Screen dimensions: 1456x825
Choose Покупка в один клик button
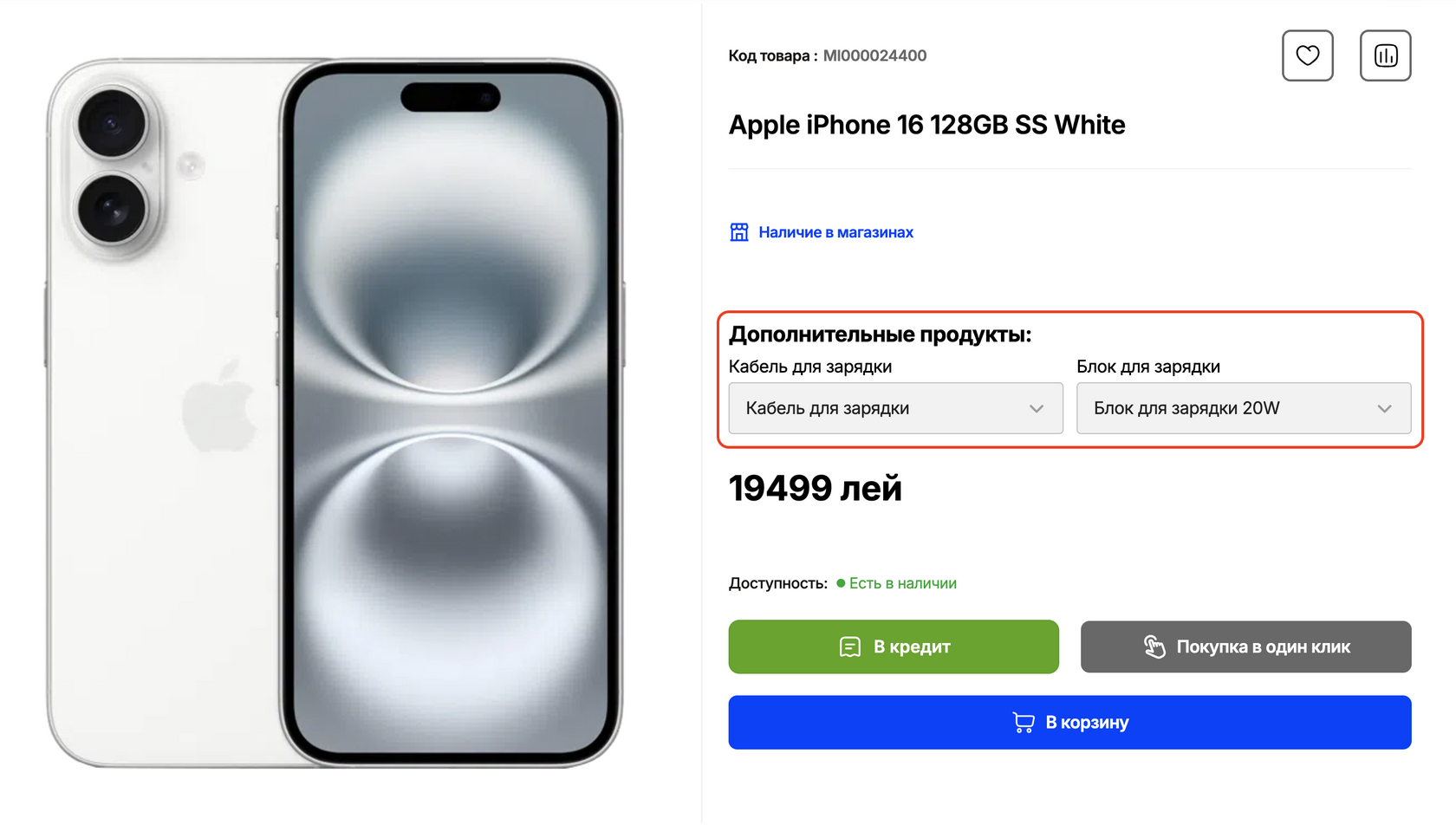click(x=1245, y=646)
